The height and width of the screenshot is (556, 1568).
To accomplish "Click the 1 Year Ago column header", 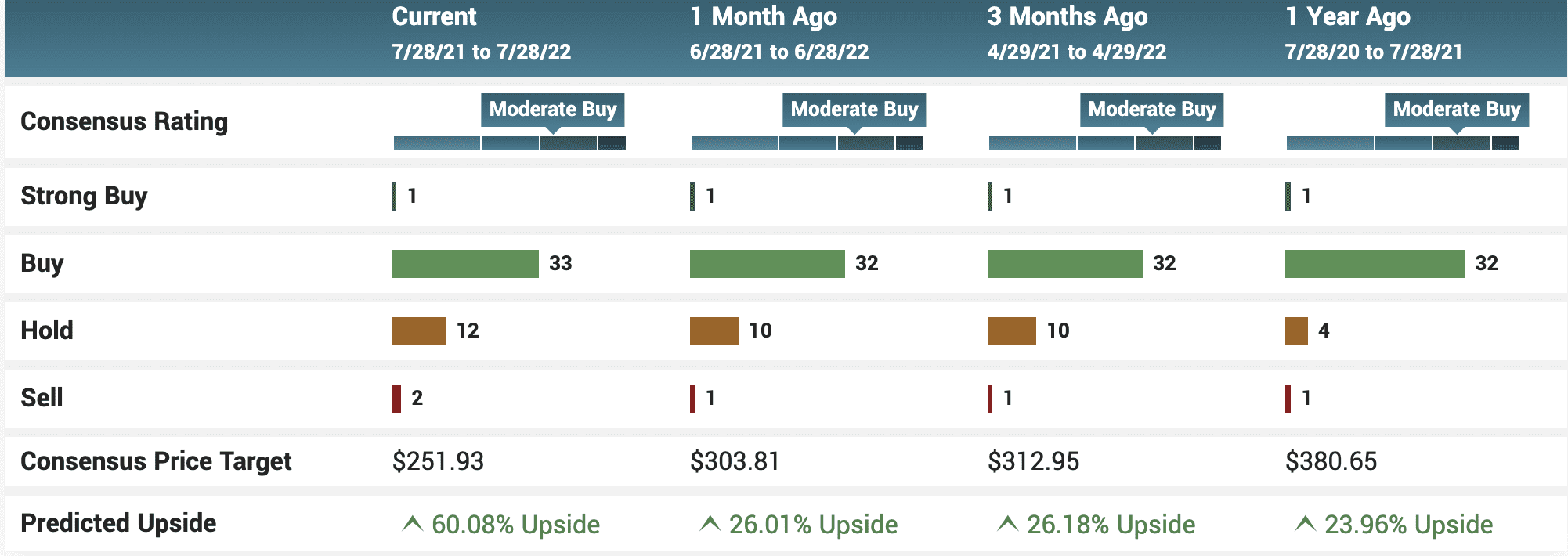I will tap(1347, 17).
